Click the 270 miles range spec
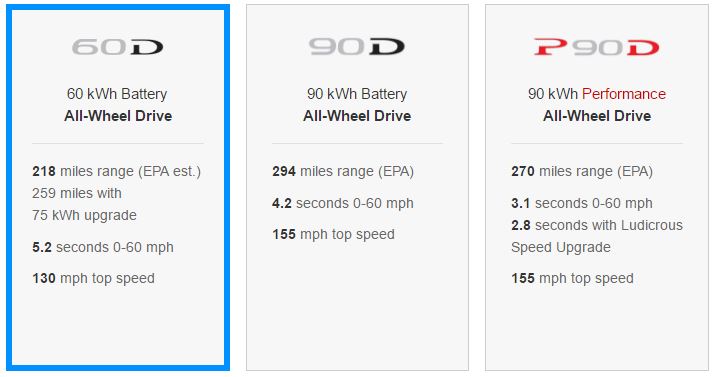The width and height of the screenshot is (719, 377). coord(582,172)
